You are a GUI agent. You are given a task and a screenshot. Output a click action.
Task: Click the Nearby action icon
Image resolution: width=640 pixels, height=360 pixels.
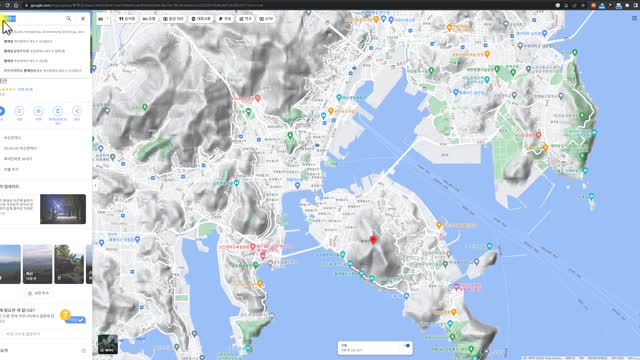(38, 111)
